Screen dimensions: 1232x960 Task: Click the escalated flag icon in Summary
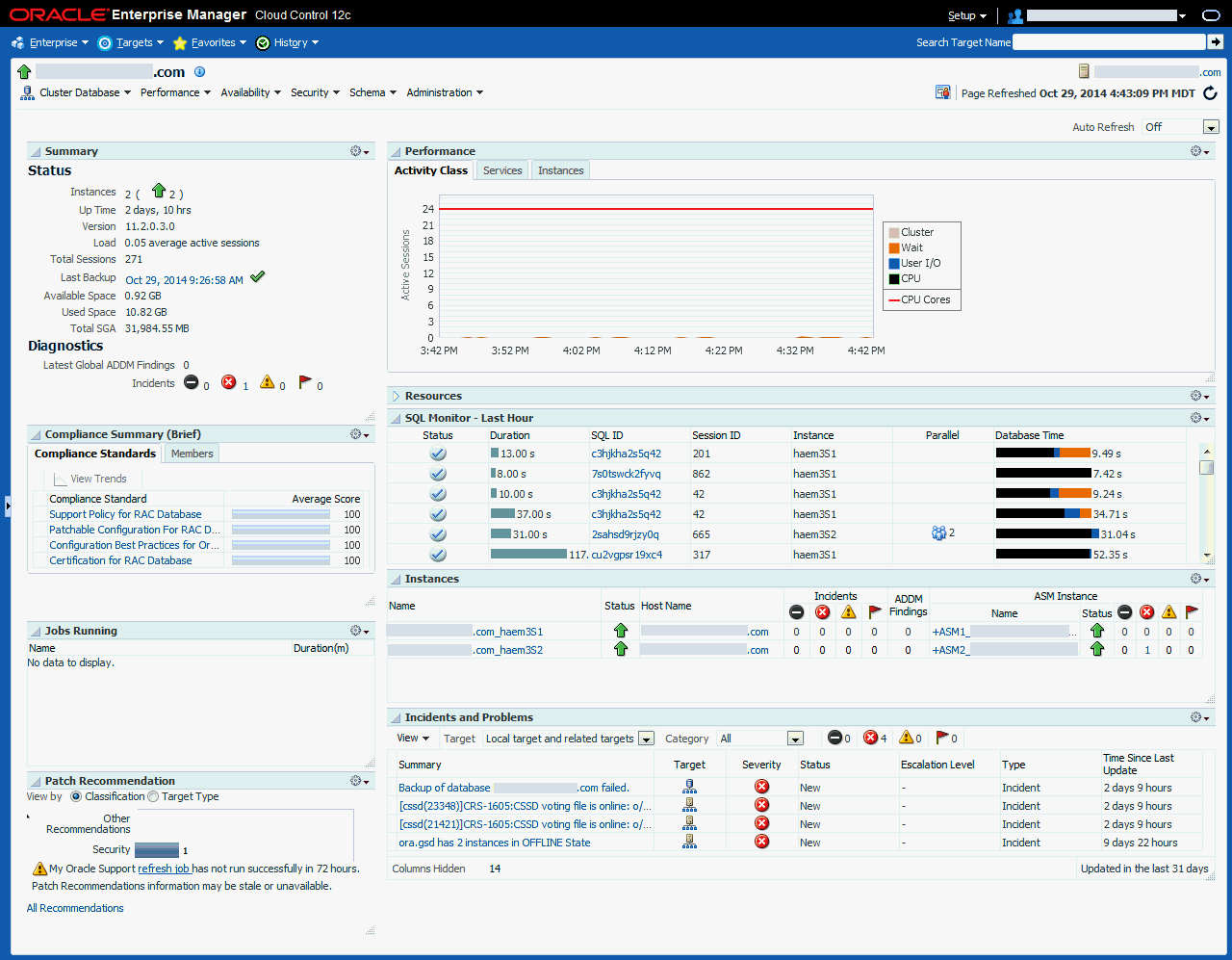click(x=305, y=382)
